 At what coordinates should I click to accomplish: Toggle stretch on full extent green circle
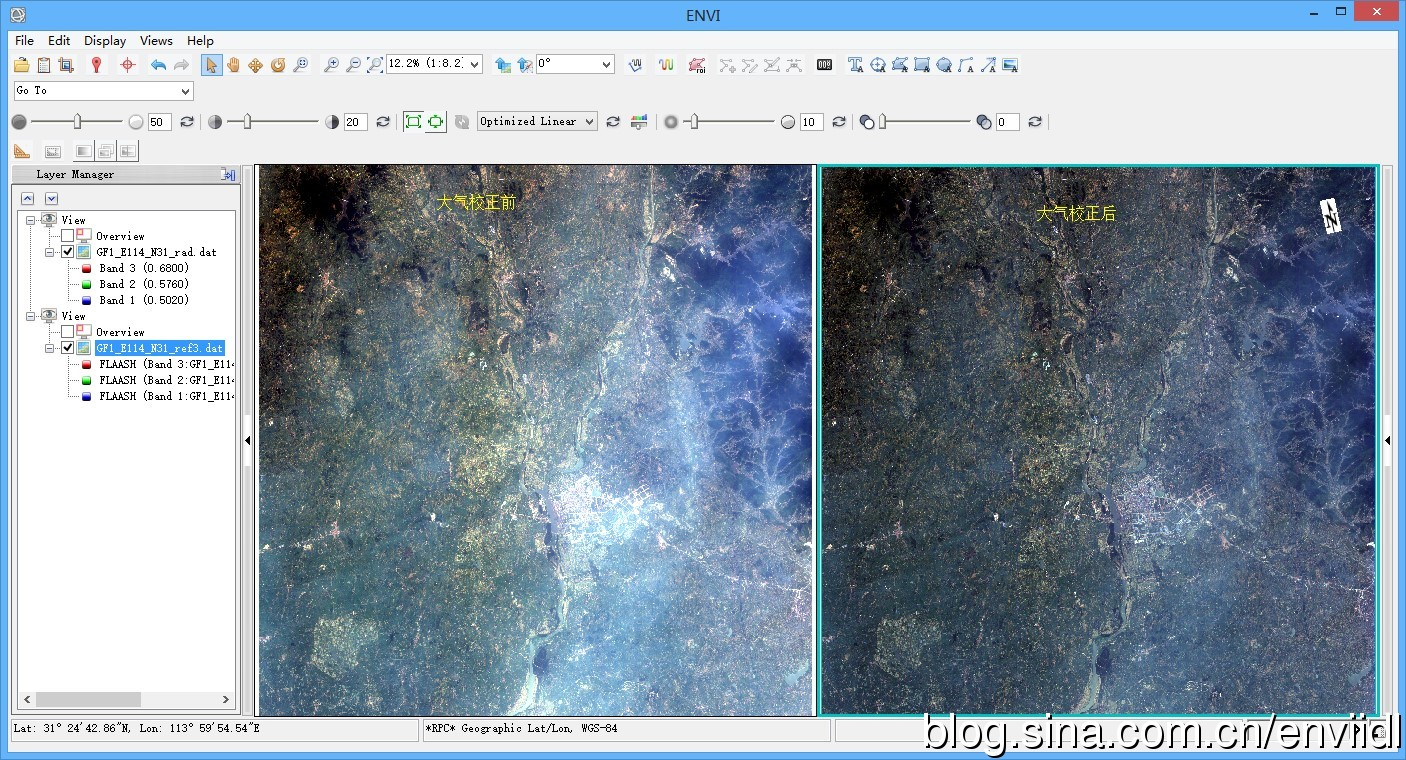tap(436, 122)
